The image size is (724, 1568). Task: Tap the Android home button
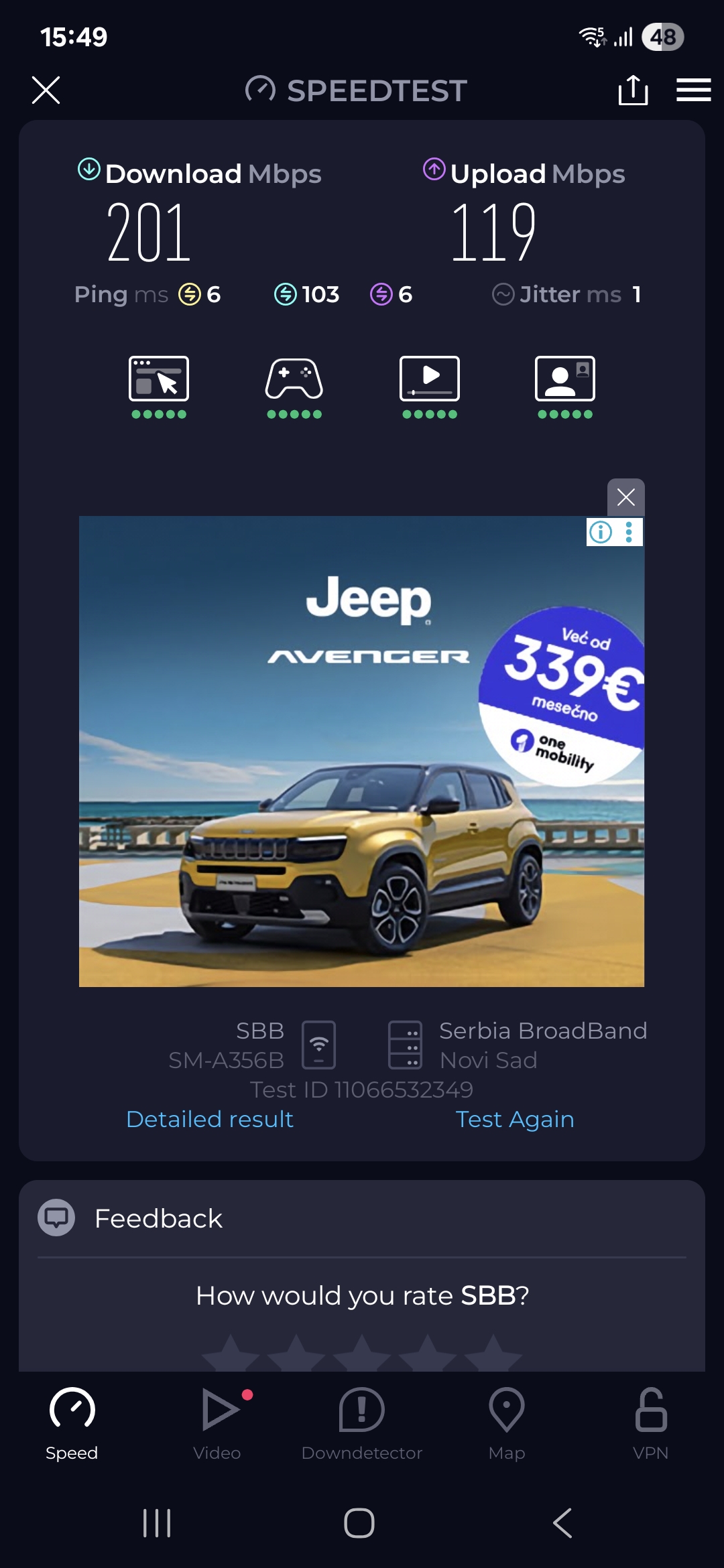point(359,1523)
